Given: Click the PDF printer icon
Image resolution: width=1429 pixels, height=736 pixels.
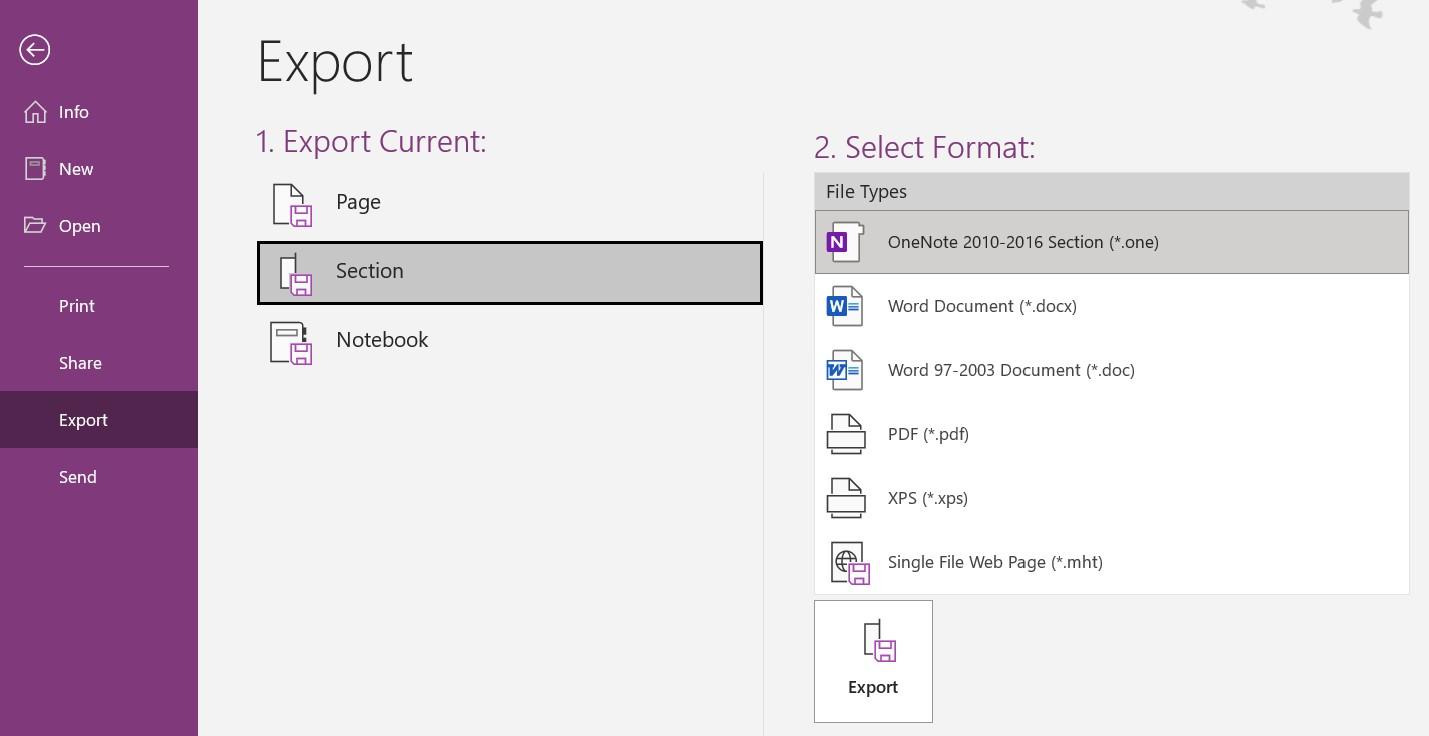Looking at the screenshot, I should click(845, 434).
